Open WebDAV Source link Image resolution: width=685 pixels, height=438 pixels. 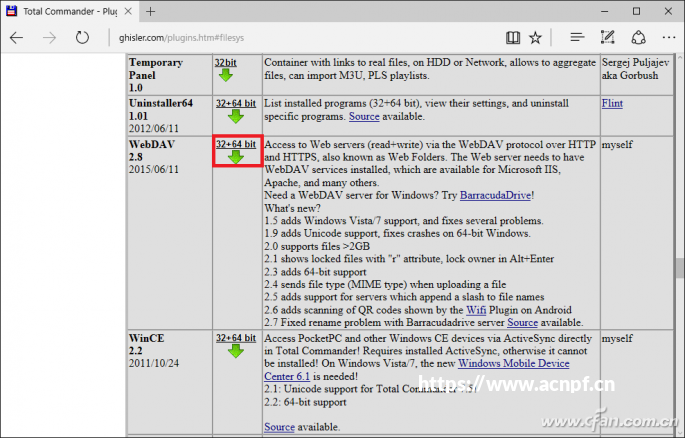[x=522, y=323]
